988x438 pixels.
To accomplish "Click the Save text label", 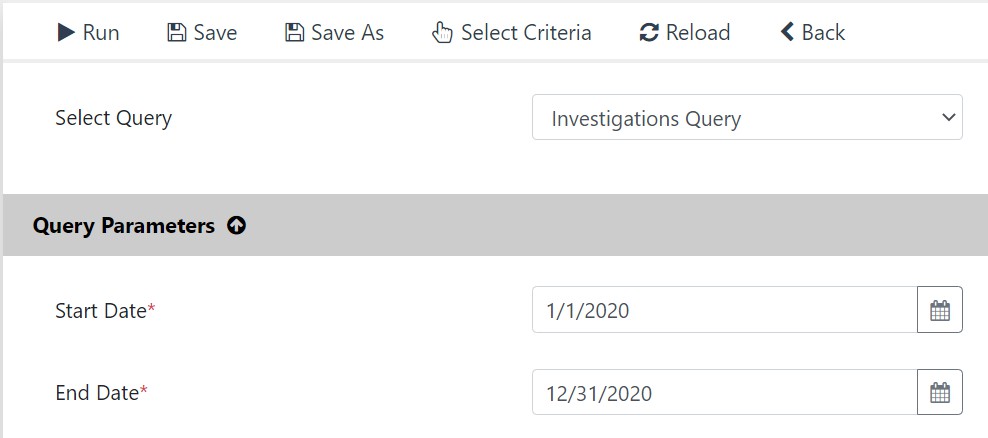I will tap(215, 32).
